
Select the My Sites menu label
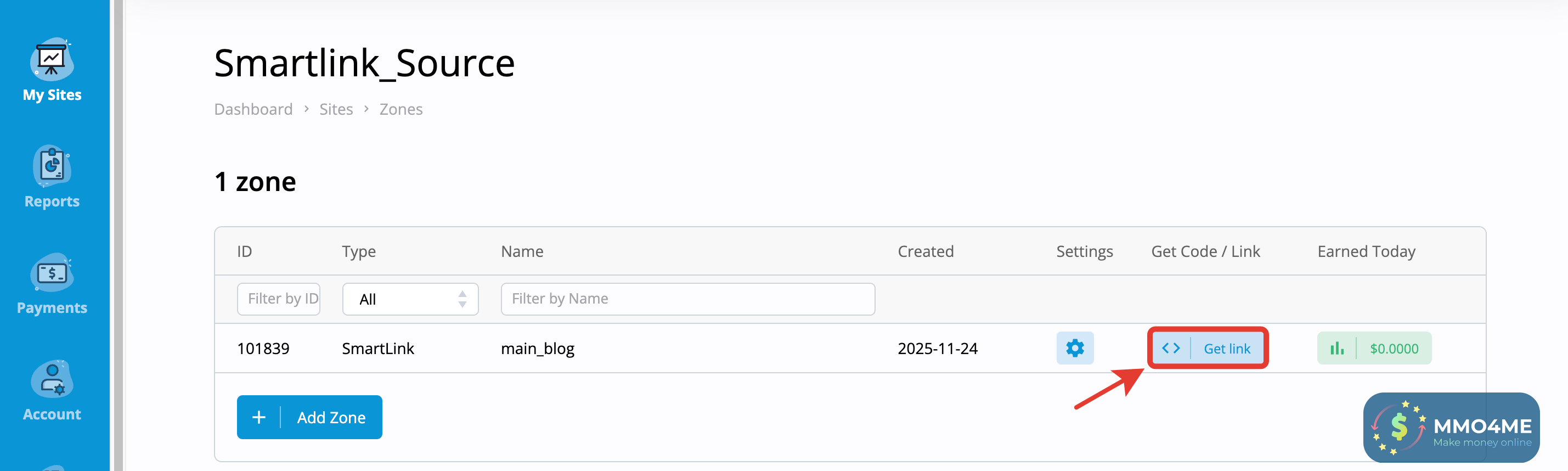pos(52,95)
